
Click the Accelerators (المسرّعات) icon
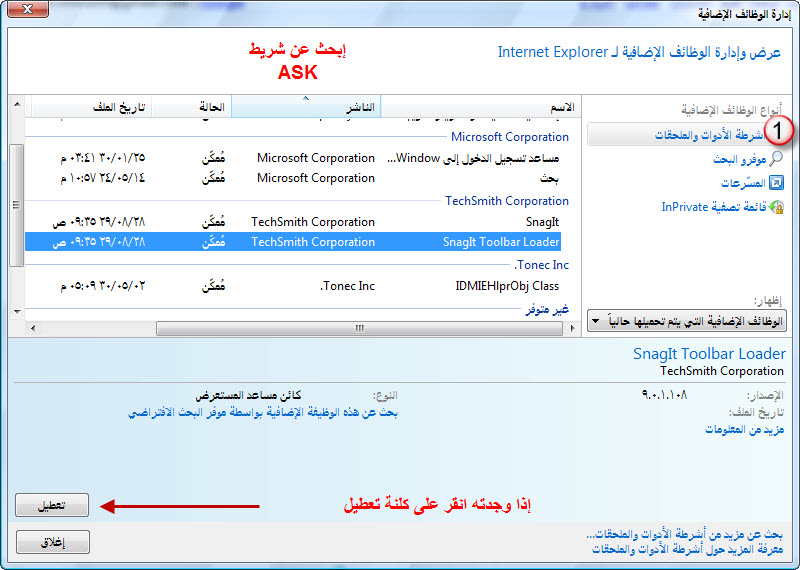(x=776, y=183)
